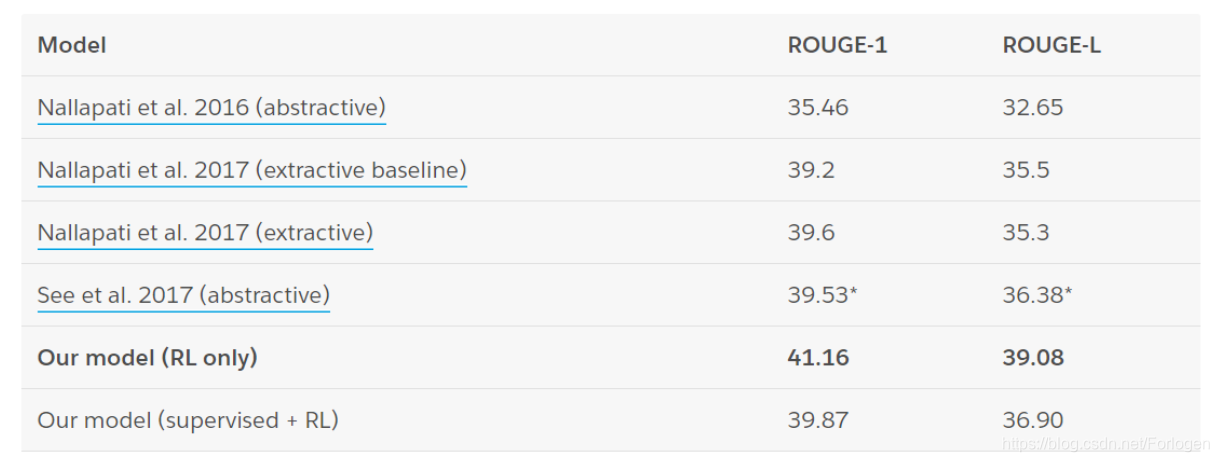Click the Our model (RL only) row label
Image resolution: width=1219 pixels, height=462 pixels.
click(x=147, y=358)
